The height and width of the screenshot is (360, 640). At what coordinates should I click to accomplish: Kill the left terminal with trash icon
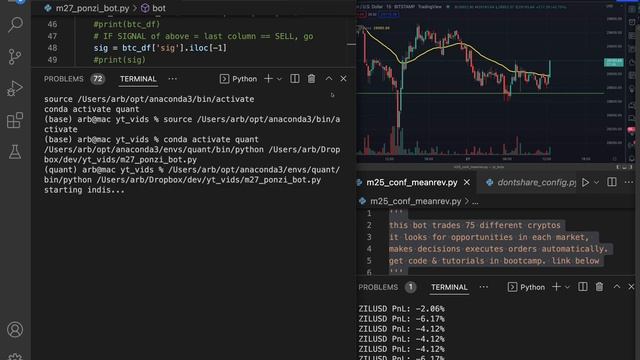click(x=311, y=79)
